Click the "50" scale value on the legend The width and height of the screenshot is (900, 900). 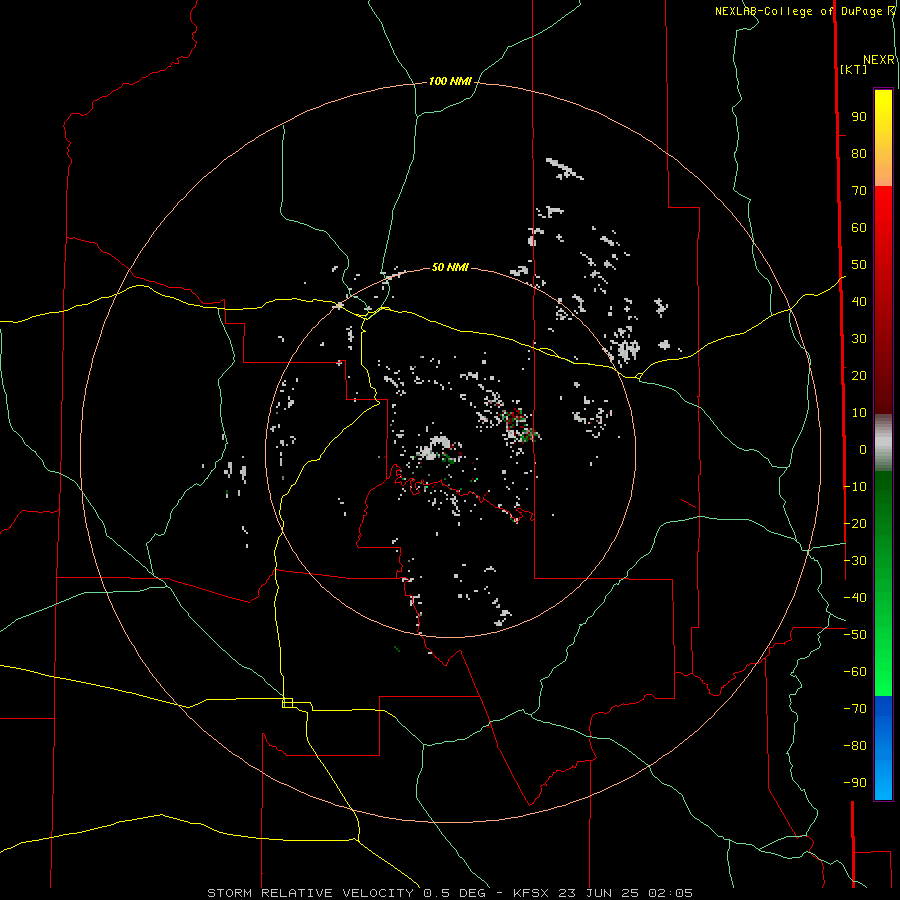click(859, 265)
